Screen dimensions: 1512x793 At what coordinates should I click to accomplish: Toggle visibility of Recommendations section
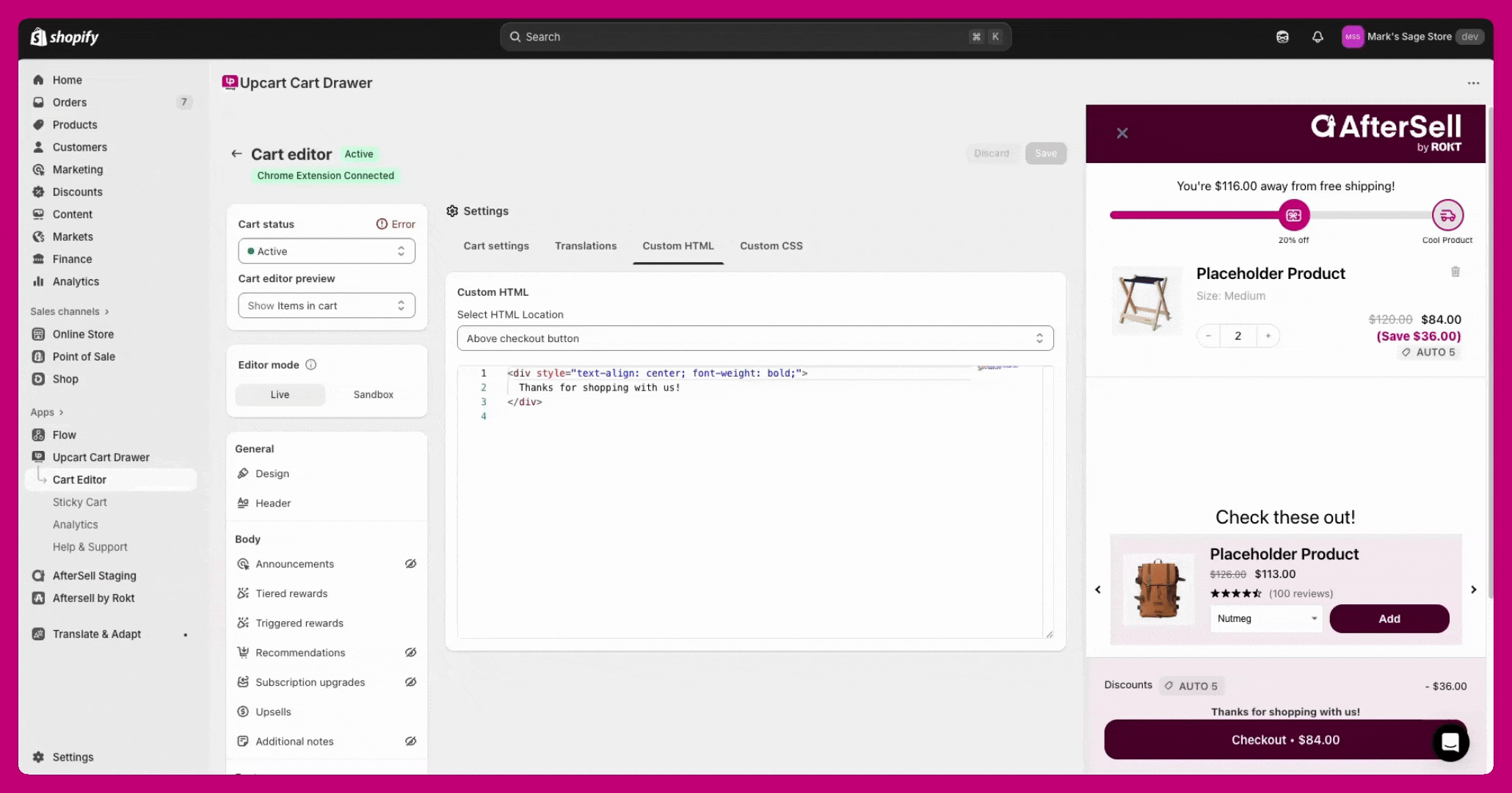pos(410,653)
